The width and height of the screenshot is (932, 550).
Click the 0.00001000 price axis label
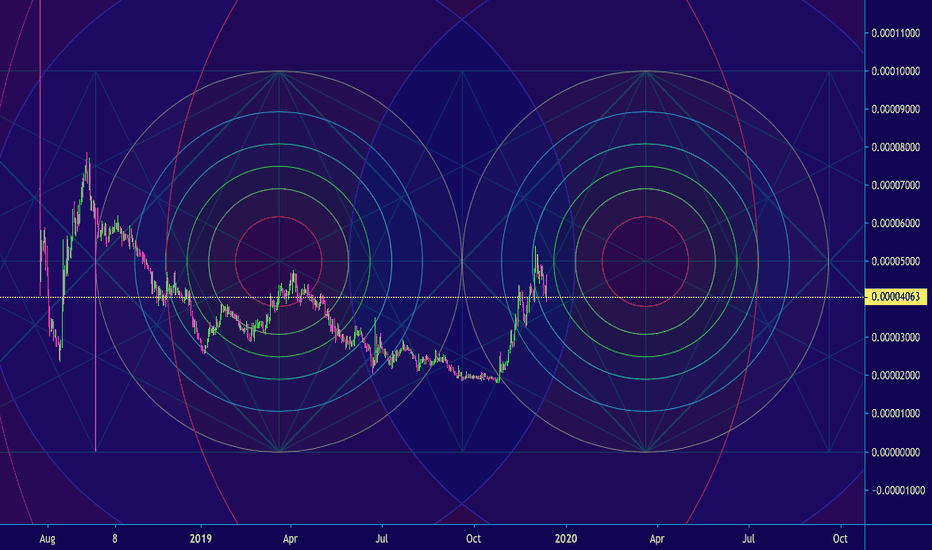point(896,413)
